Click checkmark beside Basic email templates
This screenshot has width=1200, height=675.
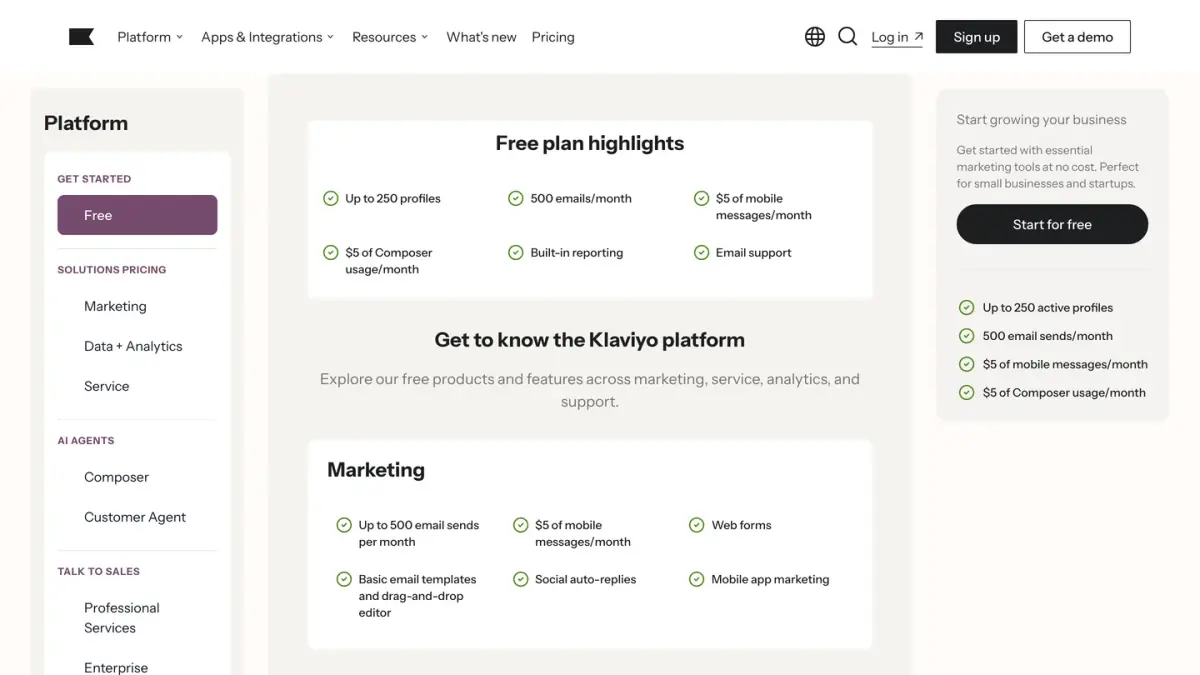point(344,579)
